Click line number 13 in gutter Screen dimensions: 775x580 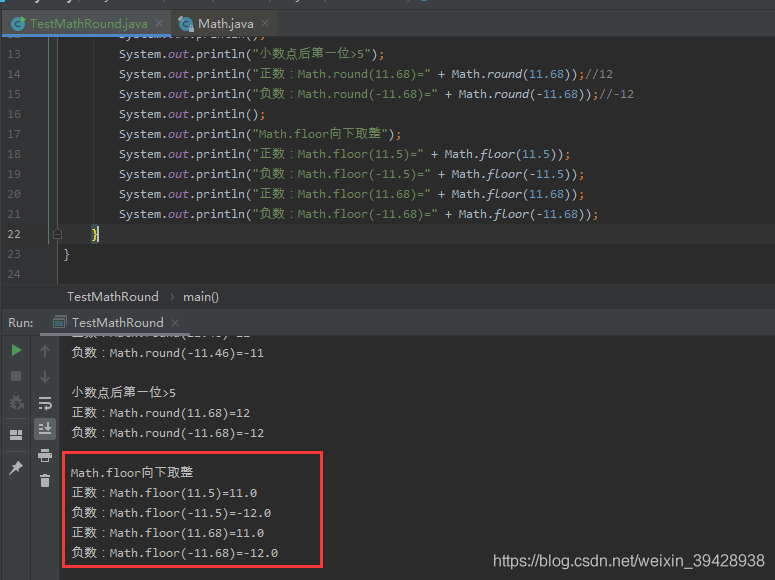14,54
